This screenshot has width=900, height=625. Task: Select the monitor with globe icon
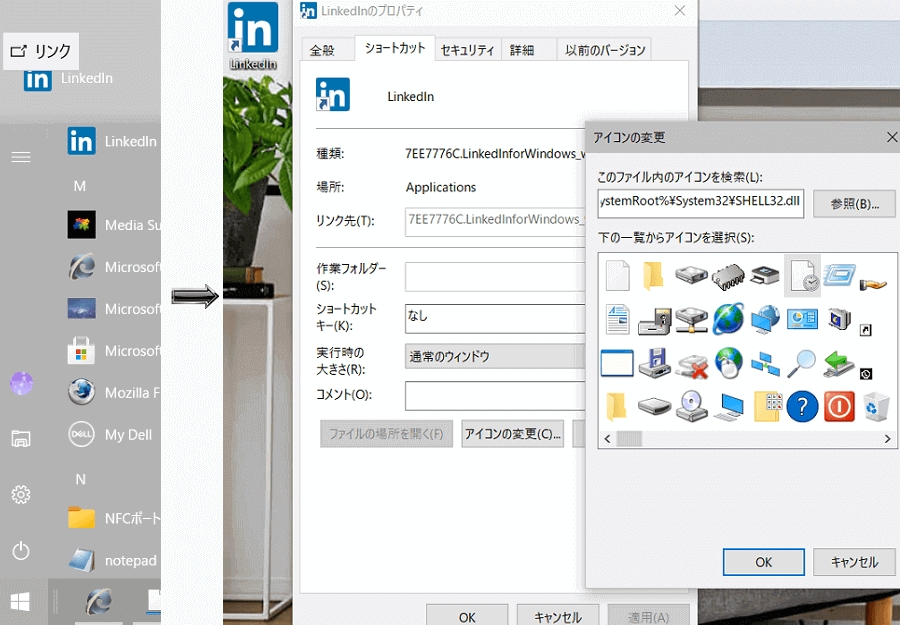pos(765,320)
